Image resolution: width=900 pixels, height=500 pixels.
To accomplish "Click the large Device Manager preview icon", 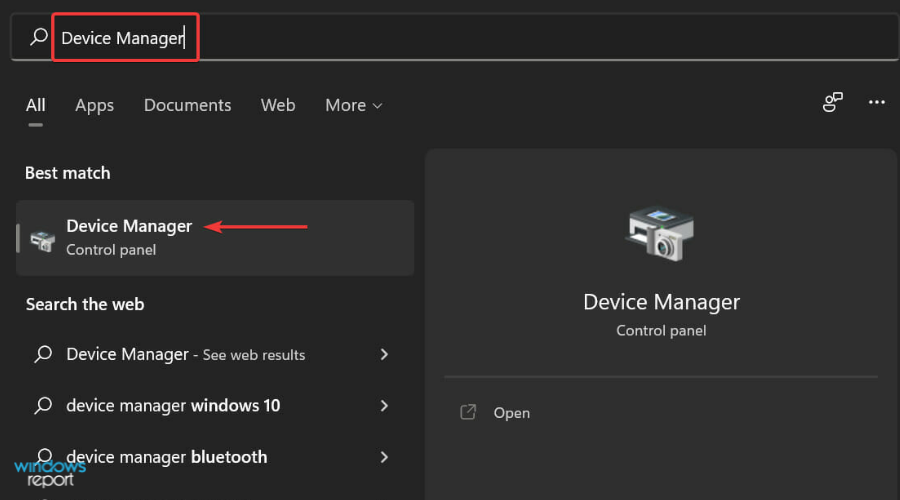I will [660, 234].
